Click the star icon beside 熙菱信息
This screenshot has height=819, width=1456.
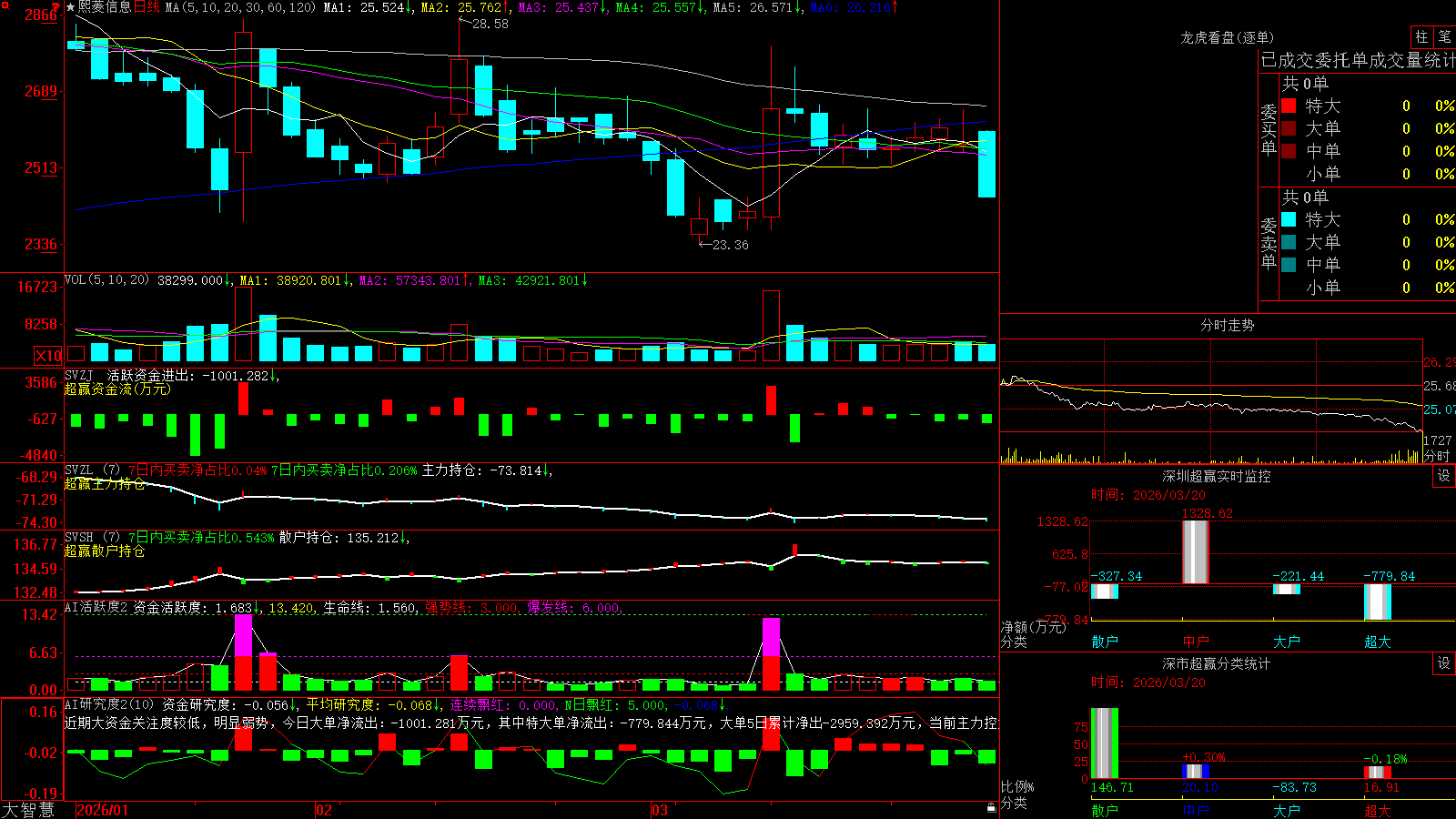(70, 7)
